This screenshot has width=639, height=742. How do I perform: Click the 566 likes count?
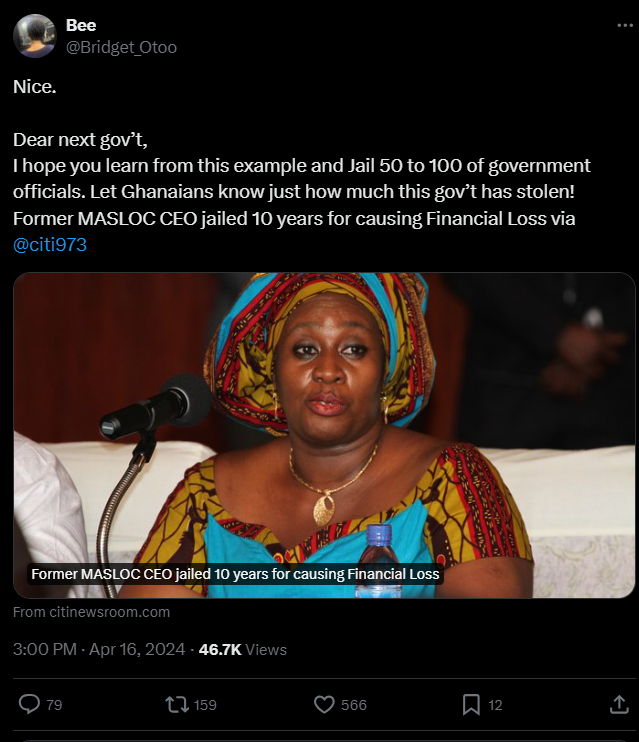click(x=354, y=705)
